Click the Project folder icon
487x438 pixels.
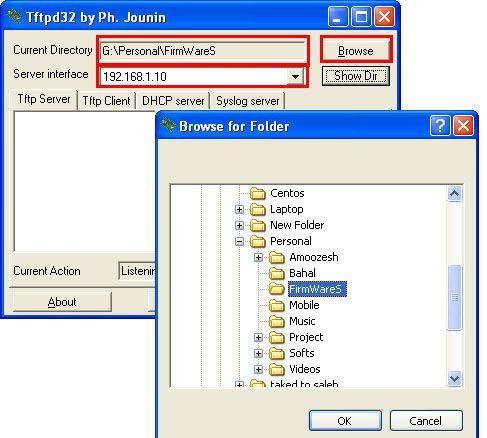click(x=277, y=337)
